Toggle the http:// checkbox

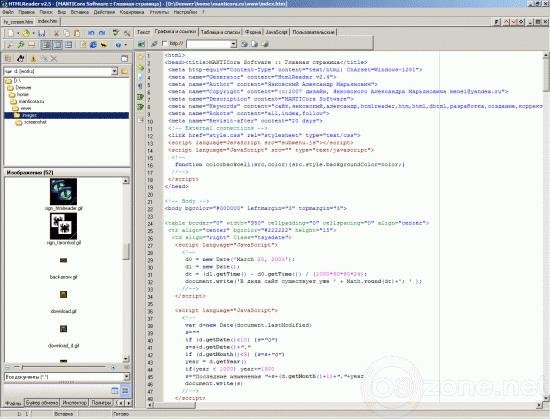pos(165,43)
